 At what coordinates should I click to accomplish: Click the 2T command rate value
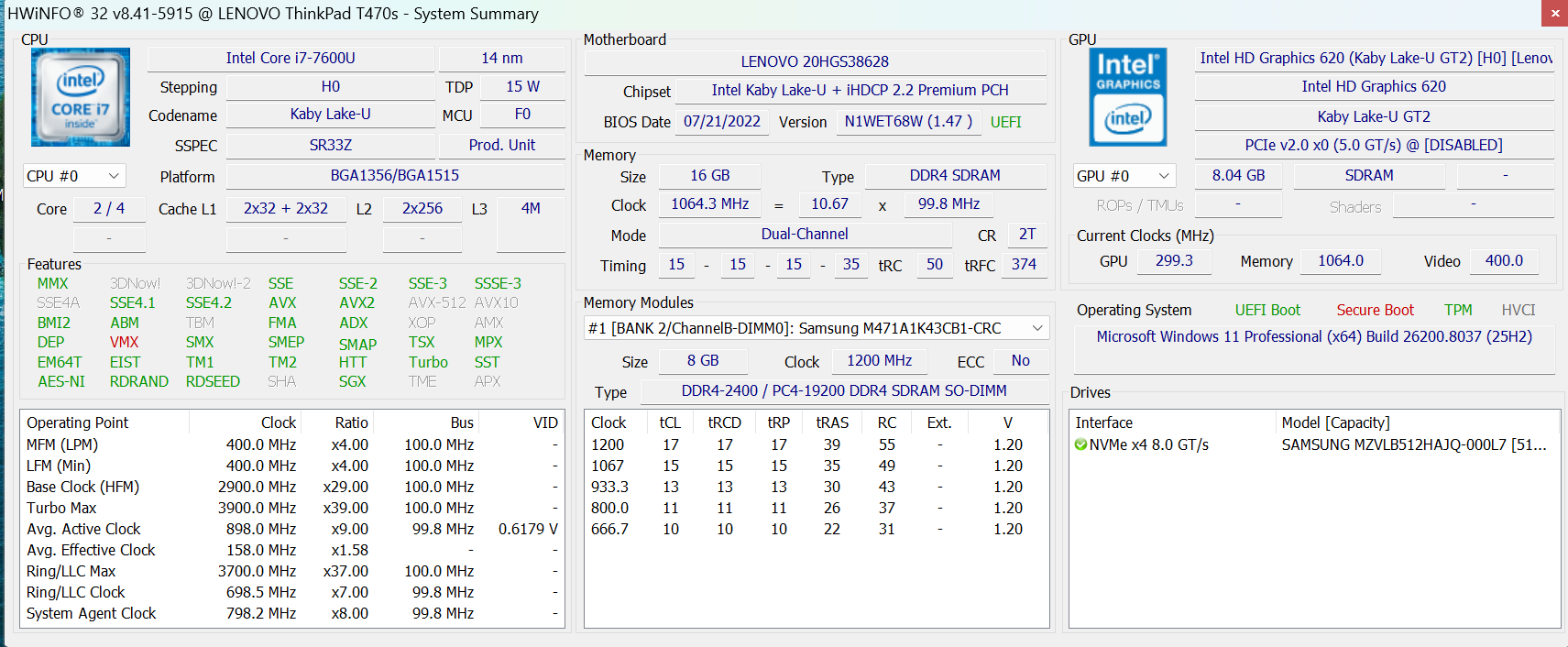pyautogui.click(x=1027, y=235)
